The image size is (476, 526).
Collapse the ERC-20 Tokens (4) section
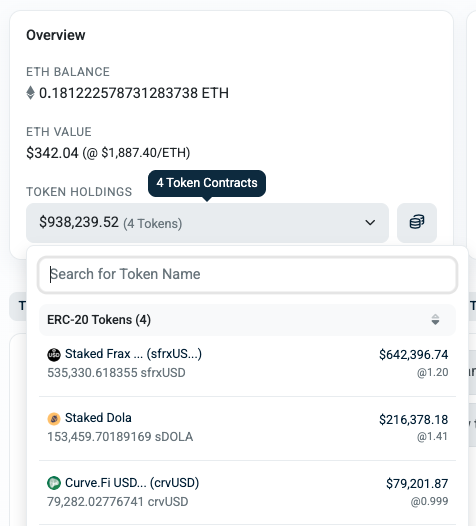(x=247, y=320)
